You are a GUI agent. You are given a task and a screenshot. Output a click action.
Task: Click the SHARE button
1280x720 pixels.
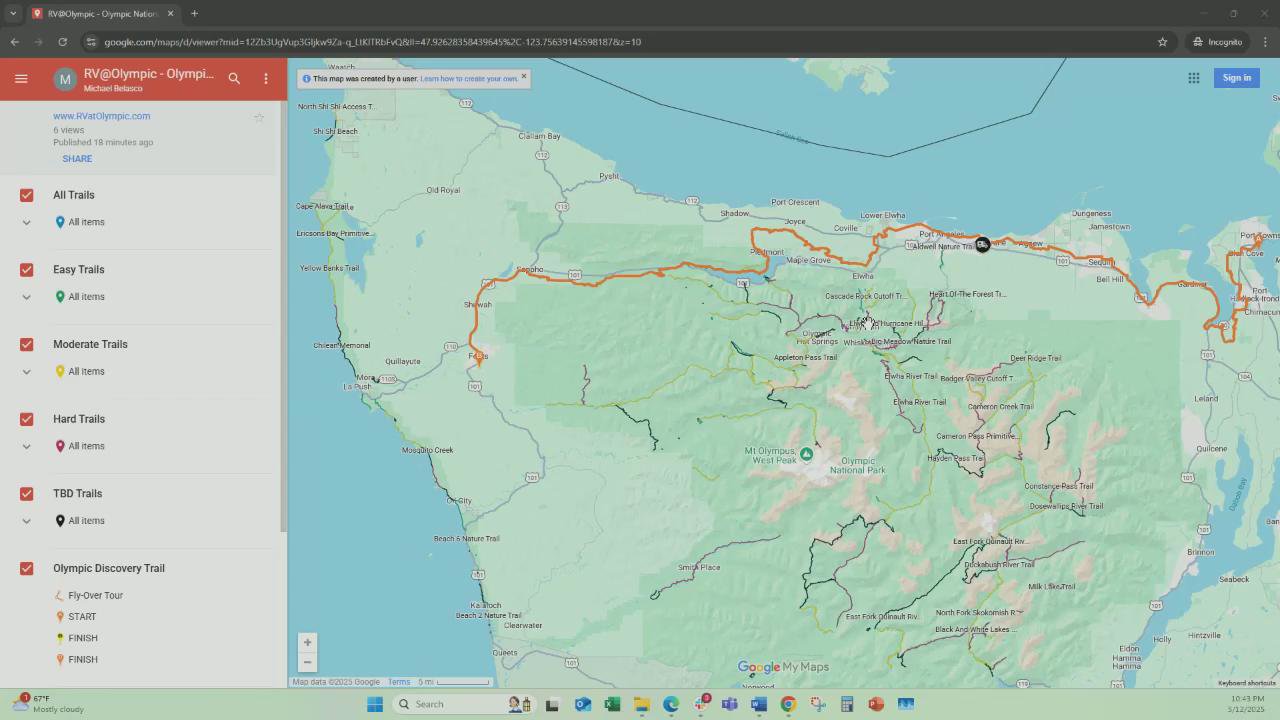(77, 159)
